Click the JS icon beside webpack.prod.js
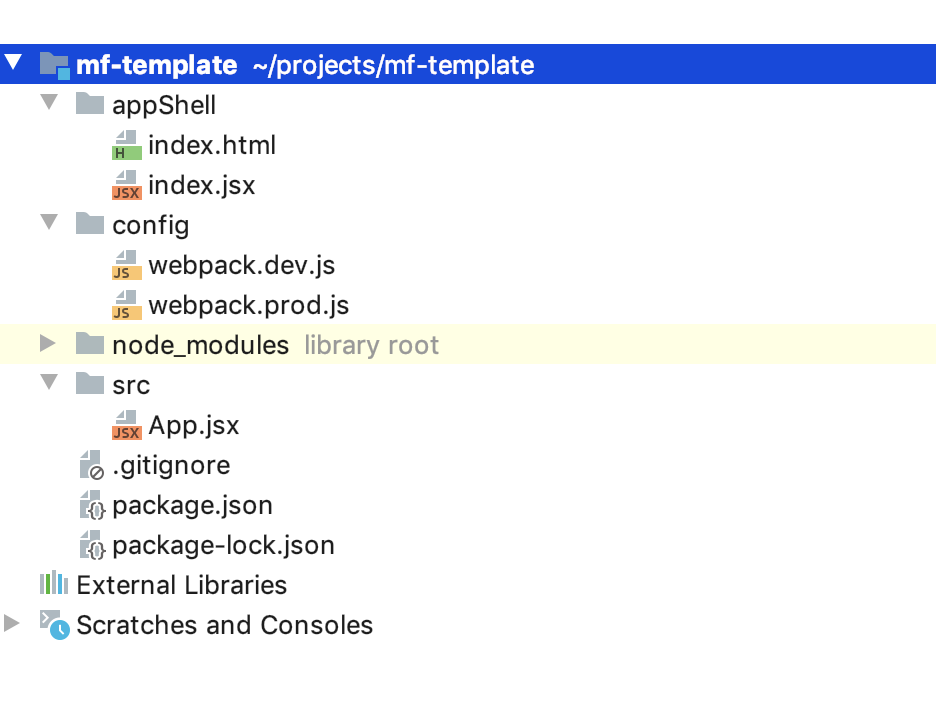936x710 pixels. 125,305
